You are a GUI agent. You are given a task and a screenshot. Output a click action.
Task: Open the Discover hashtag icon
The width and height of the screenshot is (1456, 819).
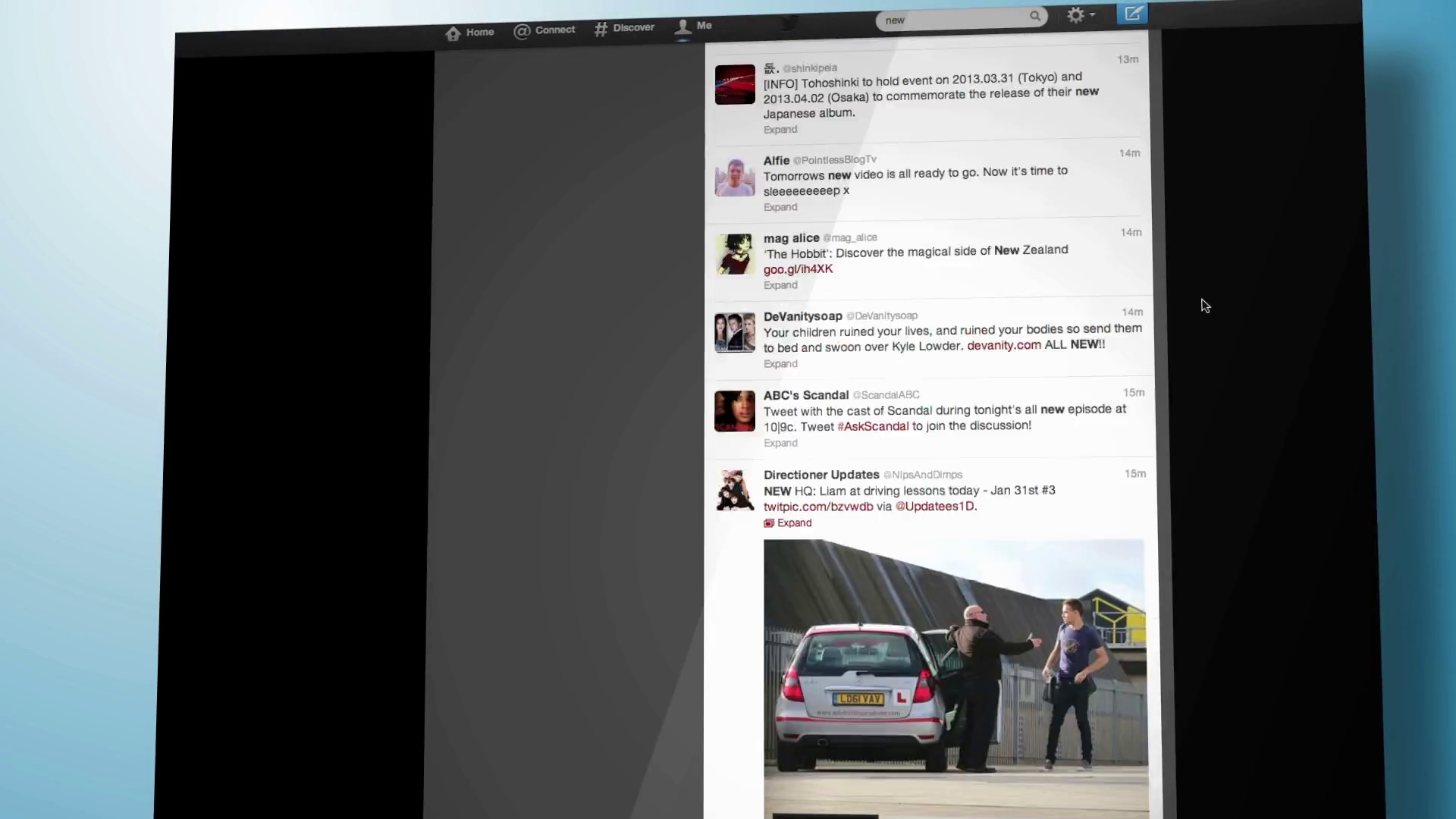[x=599, y=28]
